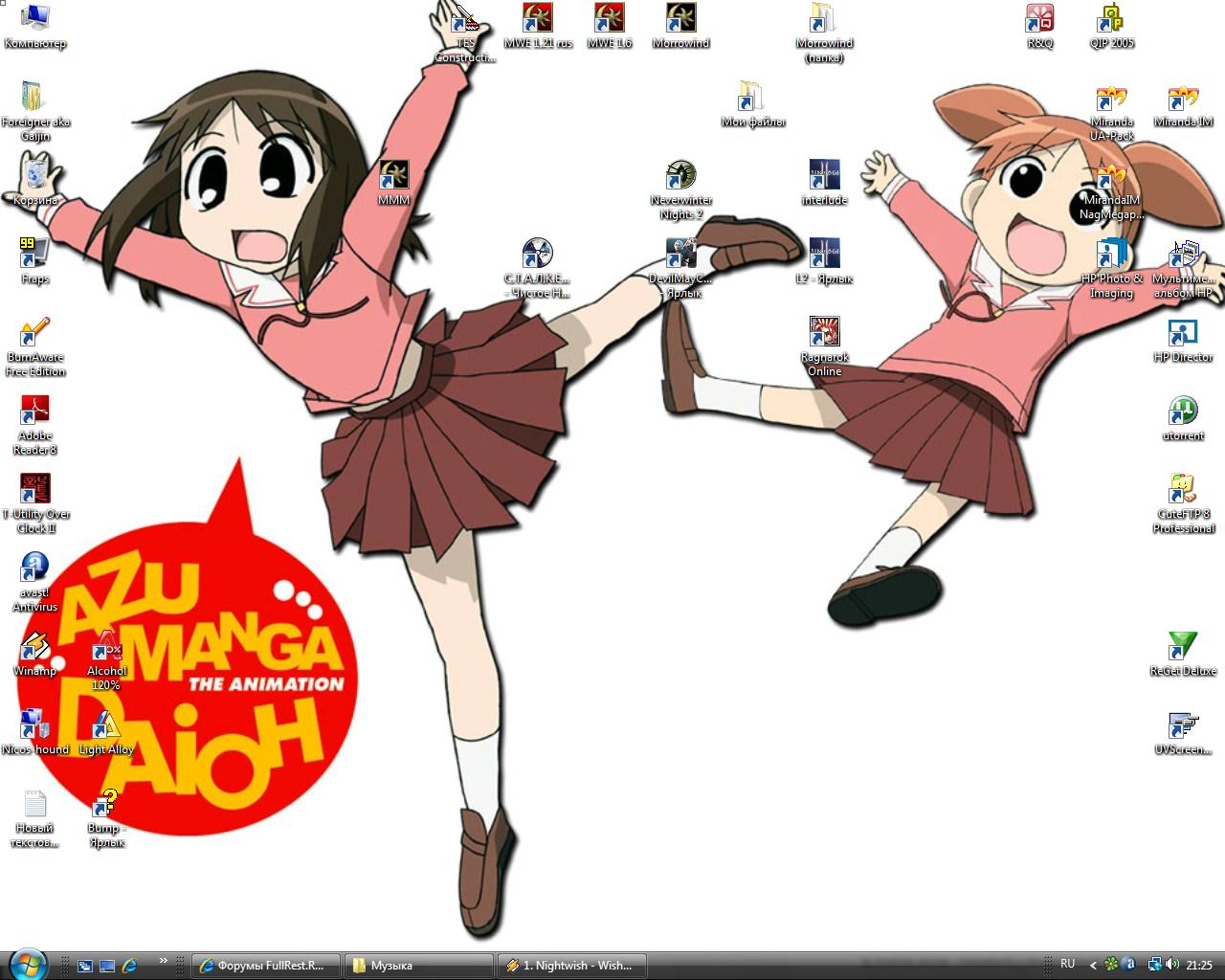Launch Miranda UA-Pack shortcut
This screenshot has width=1225, height=980.
[1111, 111]
